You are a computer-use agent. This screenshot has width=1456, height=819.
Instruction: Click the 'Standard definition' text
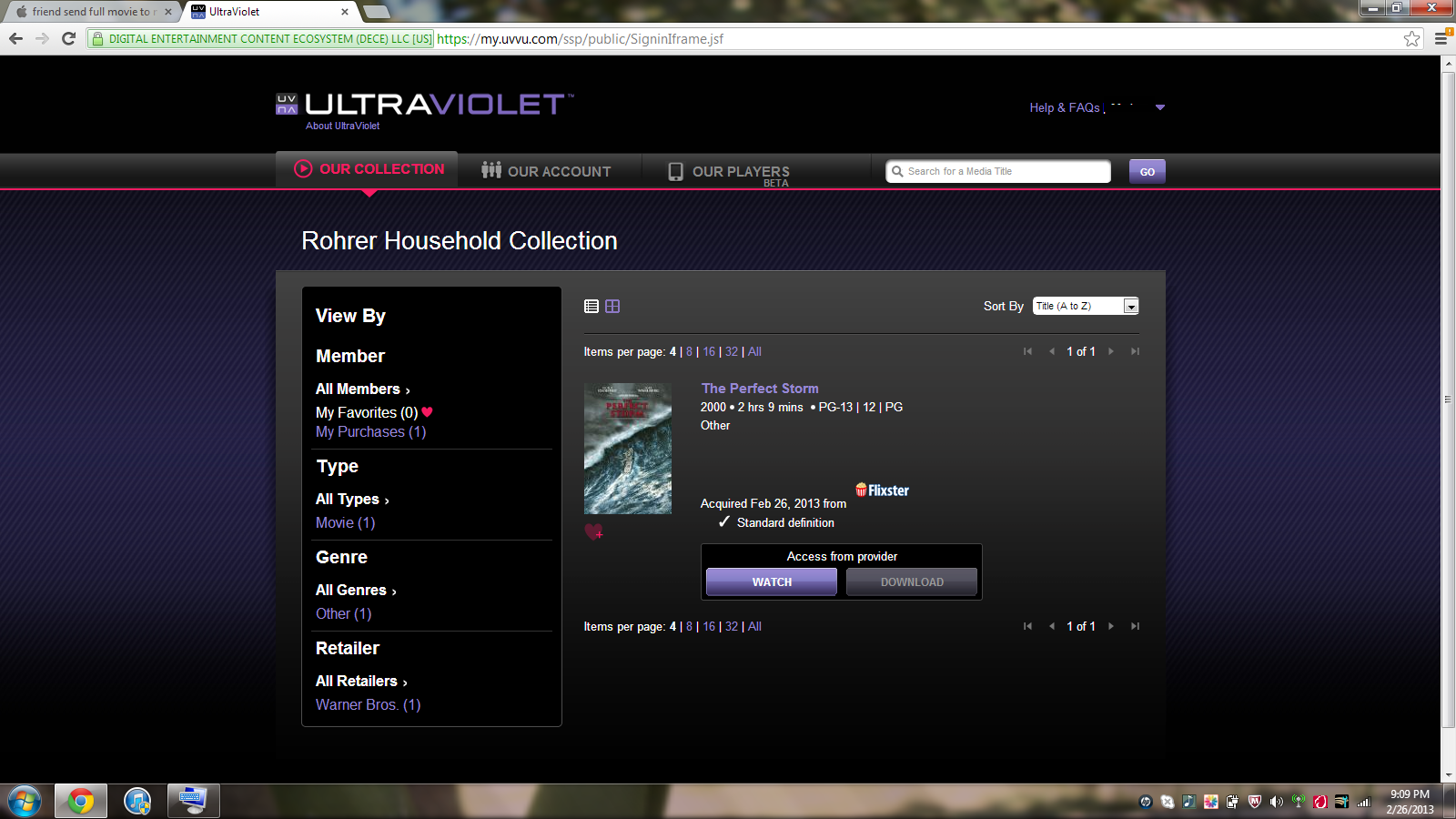pyautogui.click(x=785, y=523)
